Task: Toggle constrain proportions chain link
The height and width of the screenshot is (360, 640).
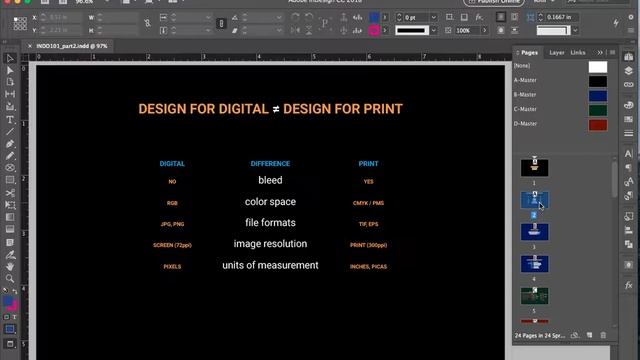Action: click(x=147, y=24)
